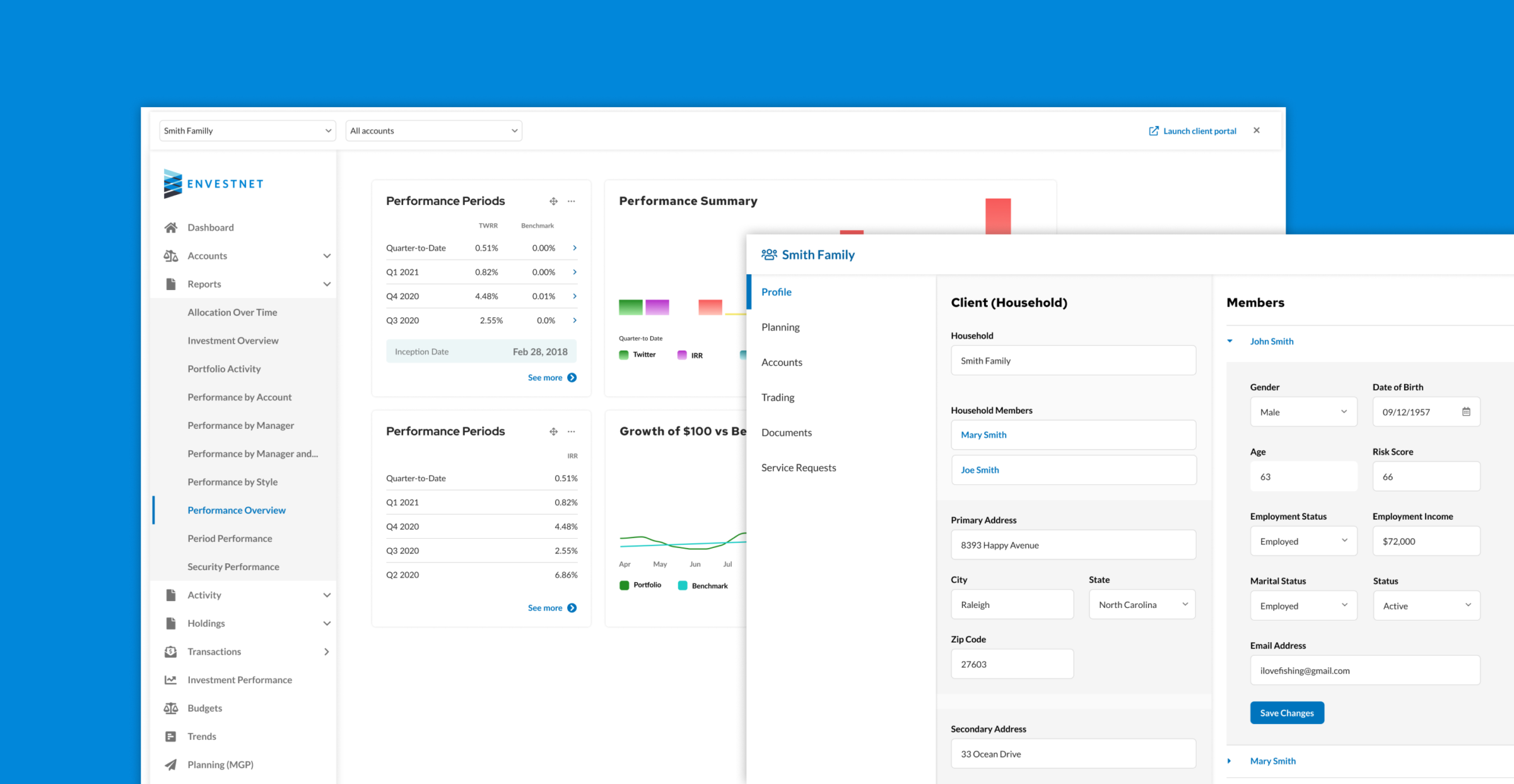This screenshot has height=784, width=1514.
Task: Open the Smith Familly client selector
Action: [x=247, y=131]
